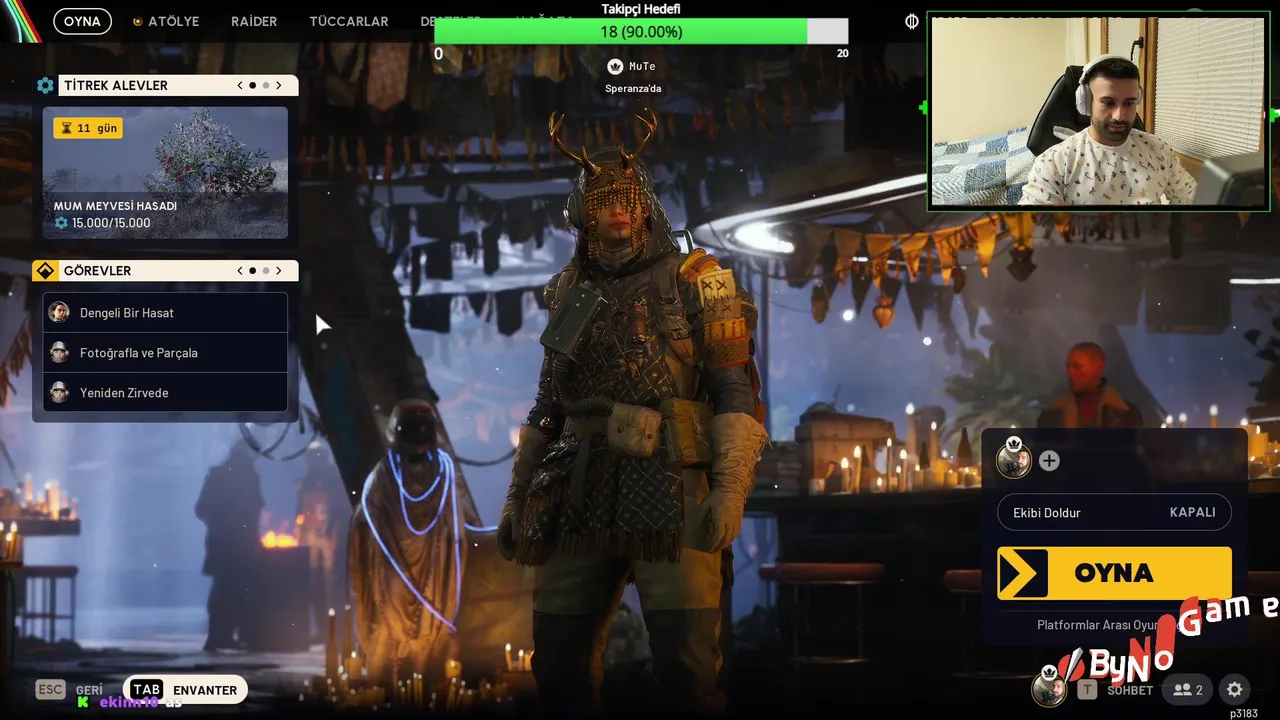
Task: Click the party leader avatar in squad panel
Action: [x=1014, y=460]
